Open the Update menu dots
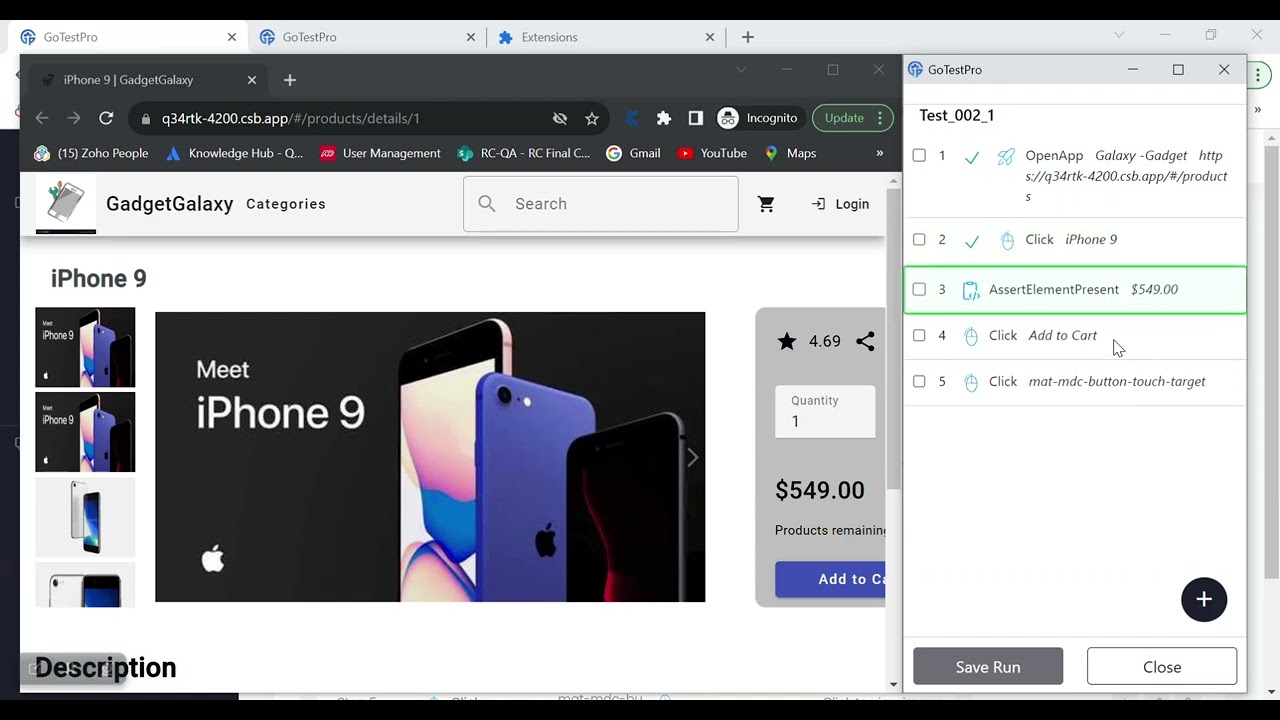This screenshot has height=720, width=1280. coord(880,118)
